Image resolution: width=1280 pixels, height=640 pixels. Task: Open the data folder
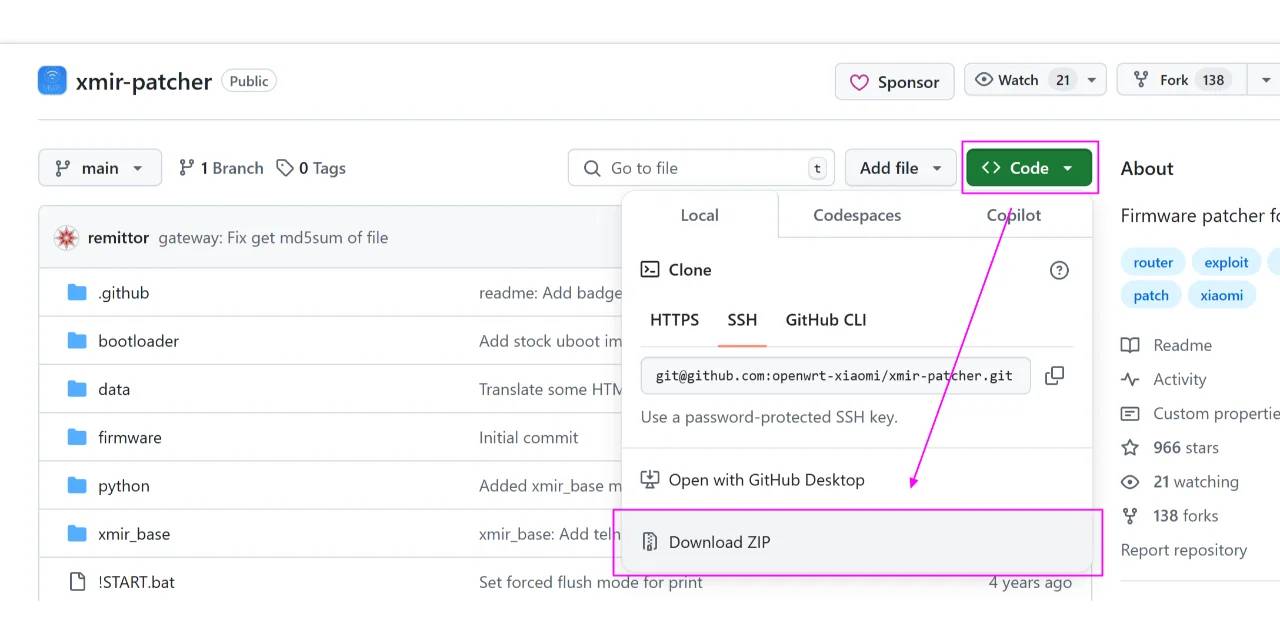(x=114, y=389)
